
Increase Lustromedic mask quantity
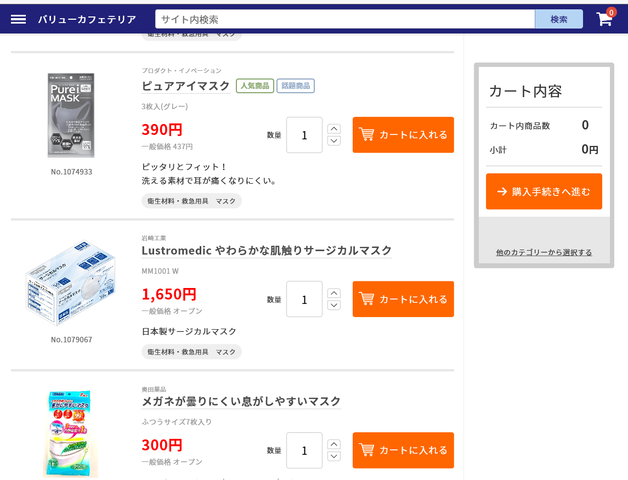coord(334,293)
